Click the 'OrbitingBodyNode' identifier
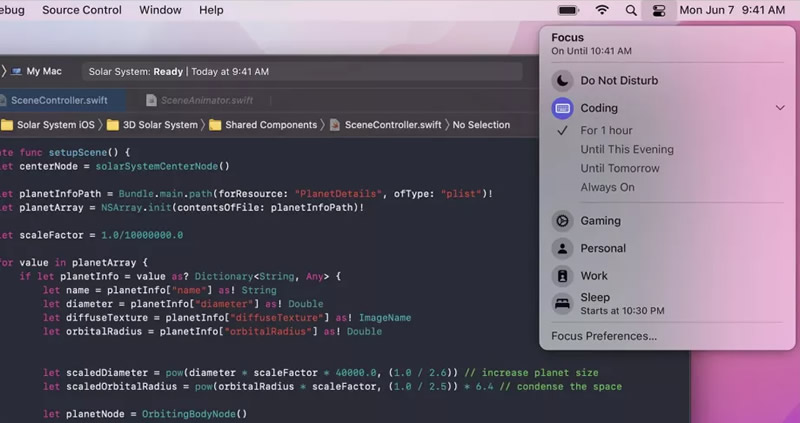The image size is (800, 423). point(189,414)
